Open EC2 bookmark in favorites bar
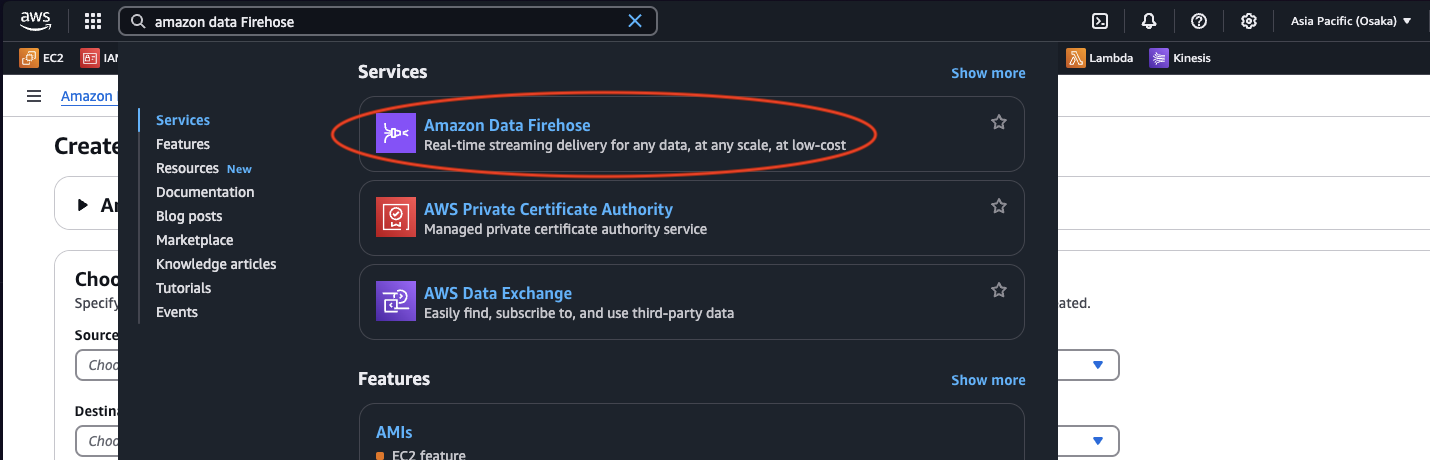The width and height of the screenshot is (1430, 460). pos(41,58)
